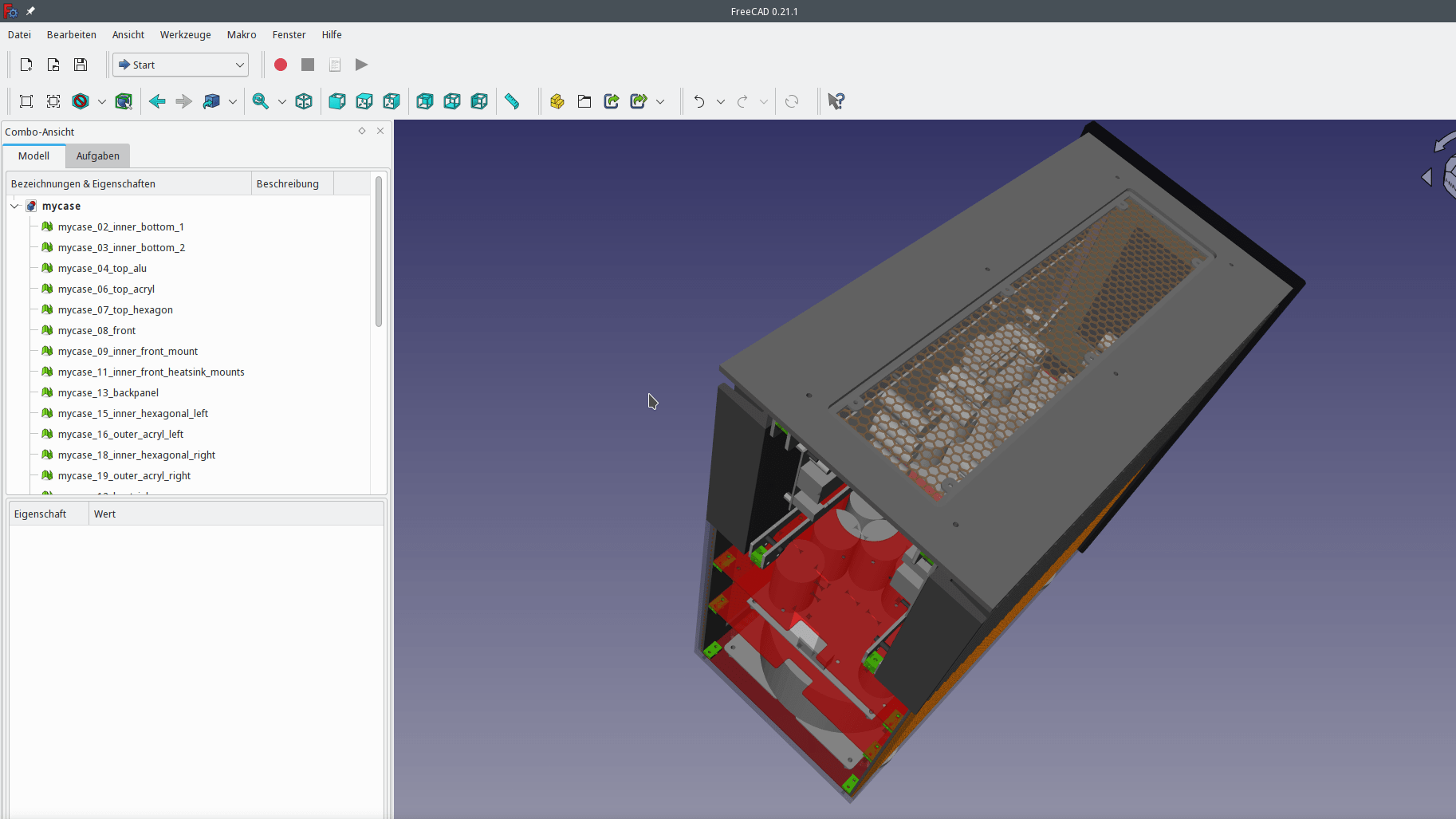Image resolution: width=1456 pixels, height=819 pixels.
Task: Go back in view navigation
Action: tap(157, 101)
